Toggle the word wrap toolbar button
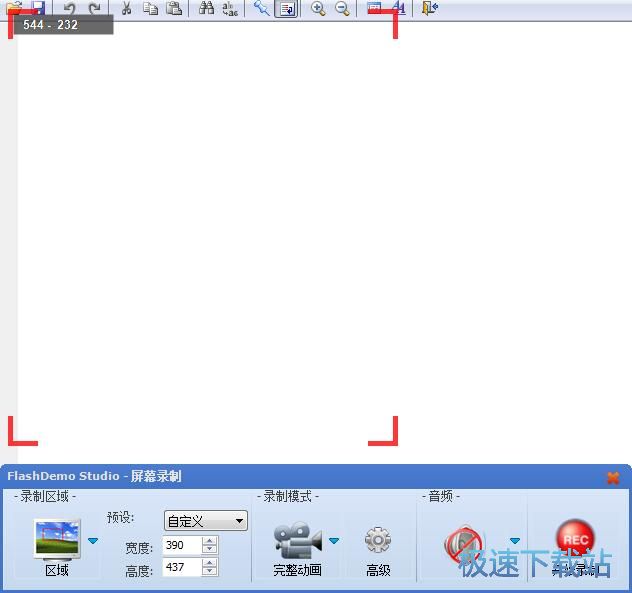Viewport: 632px width, 593px height. point(287,8)
